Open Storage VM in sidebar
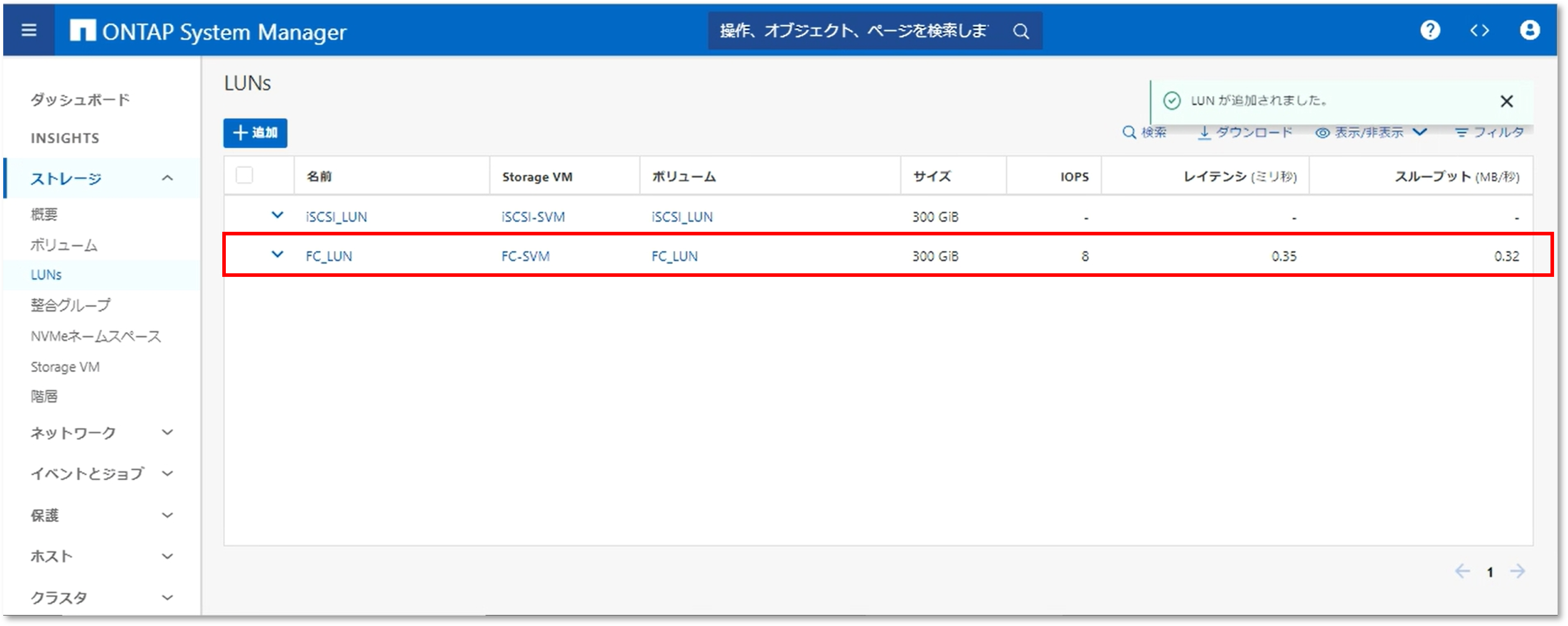The image size is (1568, 626). click(x=65, y=367)
